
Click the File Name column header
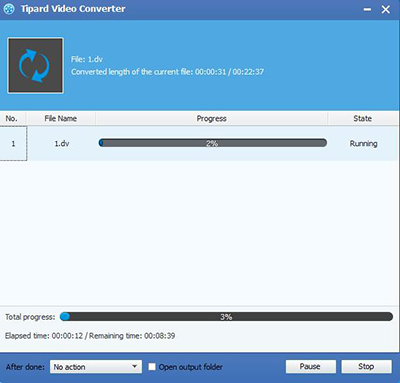tap(61, 119)
